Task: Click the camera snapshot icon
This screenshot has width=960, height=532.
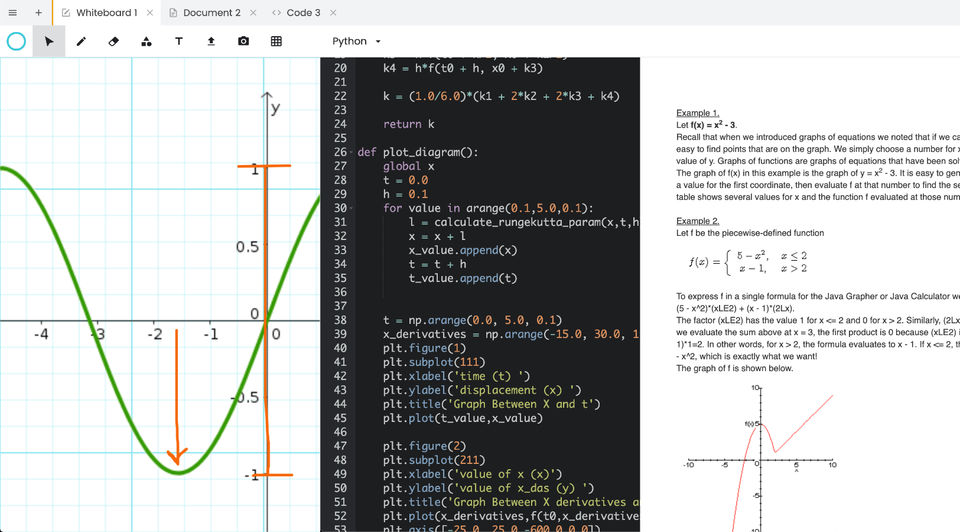Action: tap(244, 41)
